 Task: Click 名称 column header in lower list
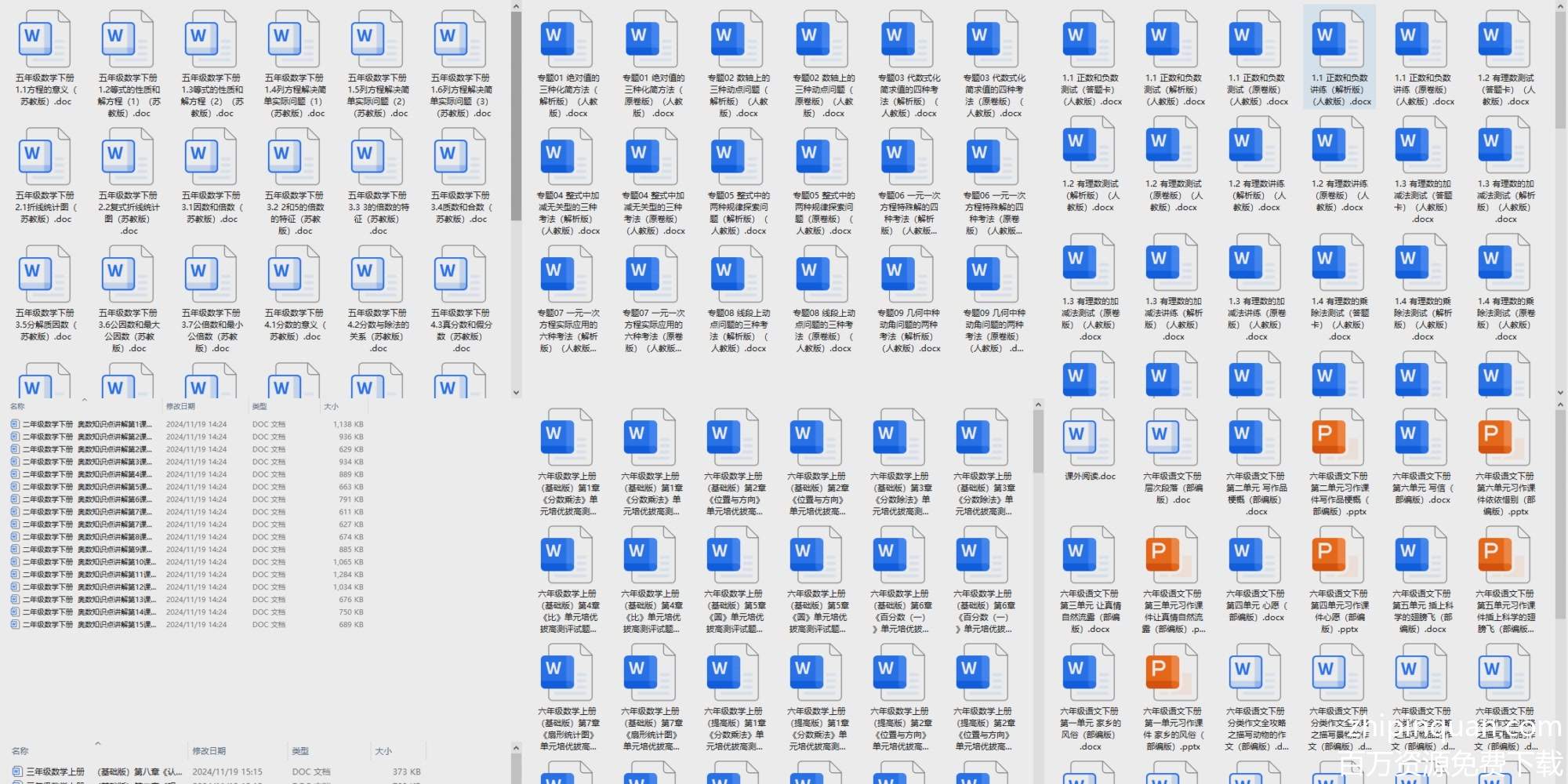coord(20,751)
